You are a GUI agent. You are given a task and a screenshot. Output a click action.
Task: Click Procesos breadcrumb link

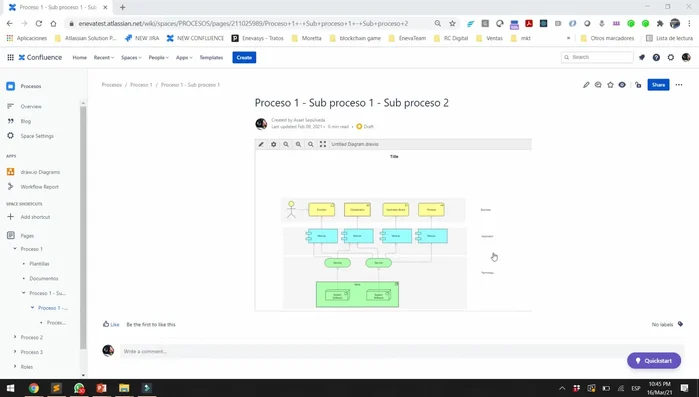click(x=111, y=85)
